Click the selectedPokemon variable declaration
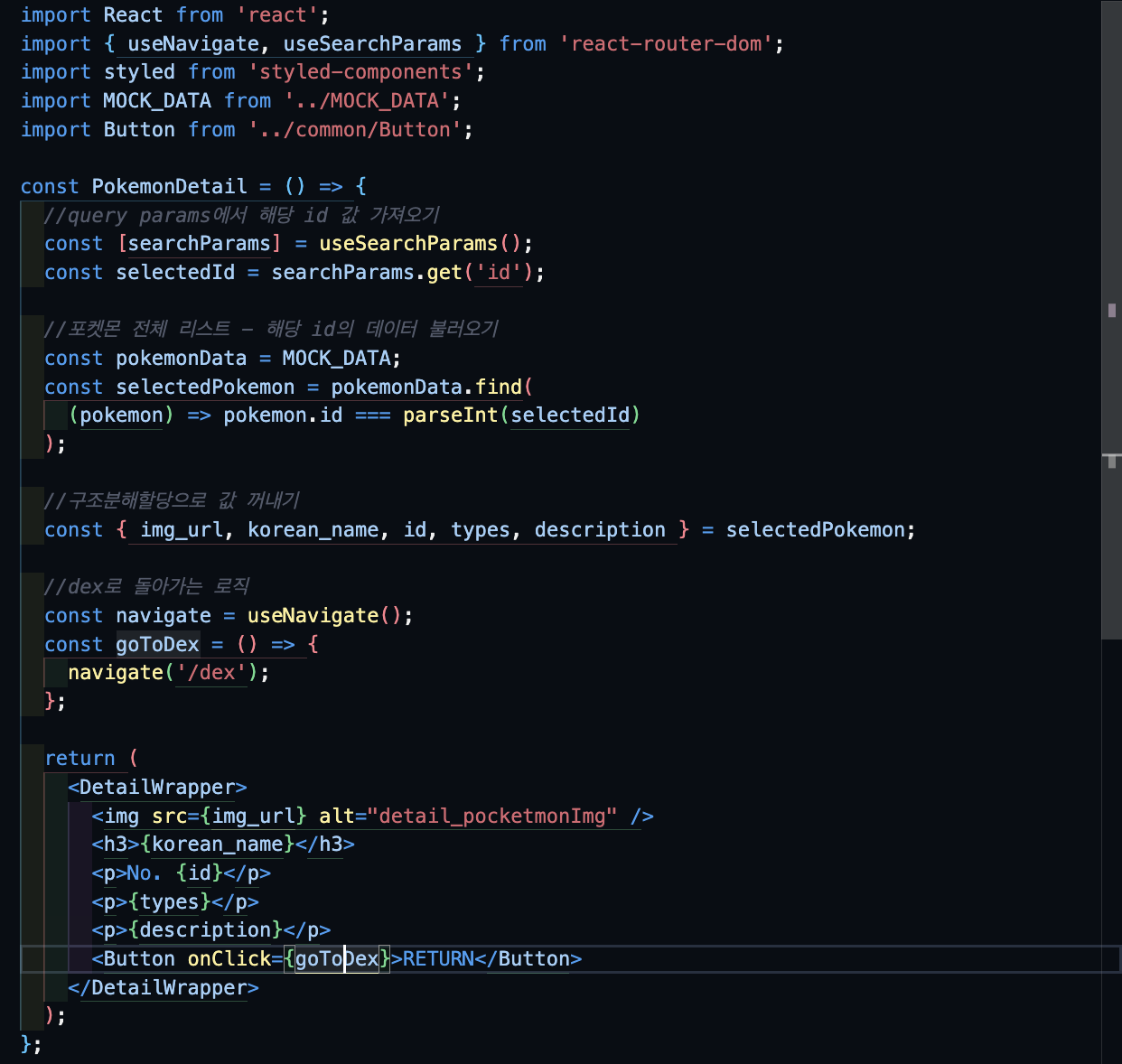The image size is (1122, 1064). 205,387
